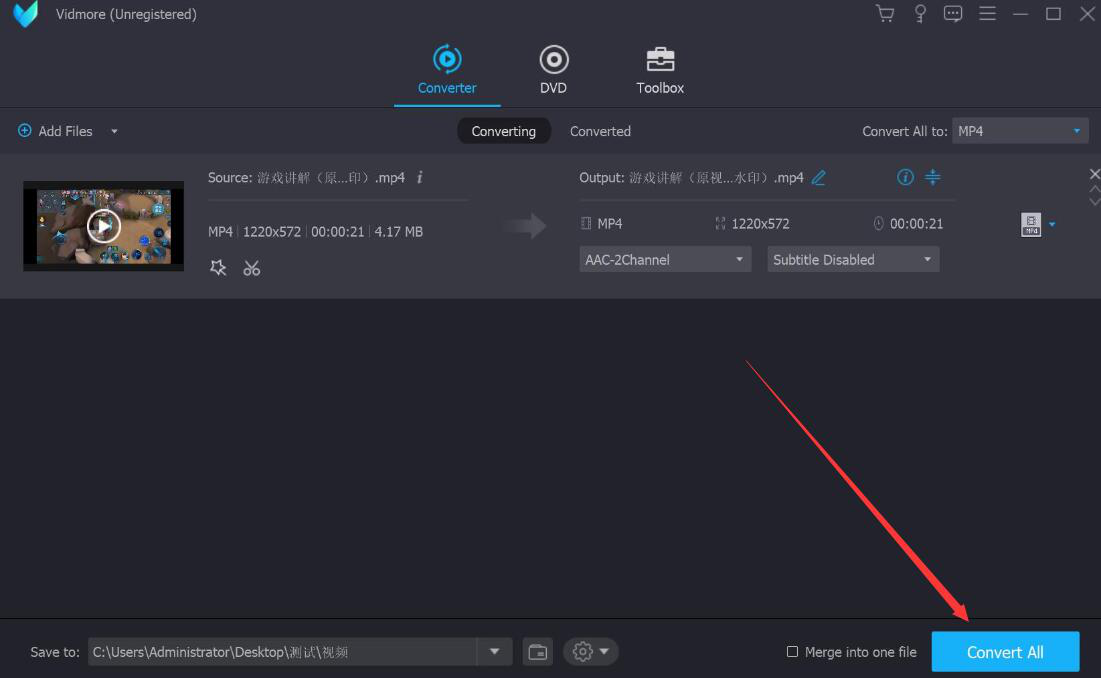Expand the Add Files dropdown arrow

coord(114,131)
